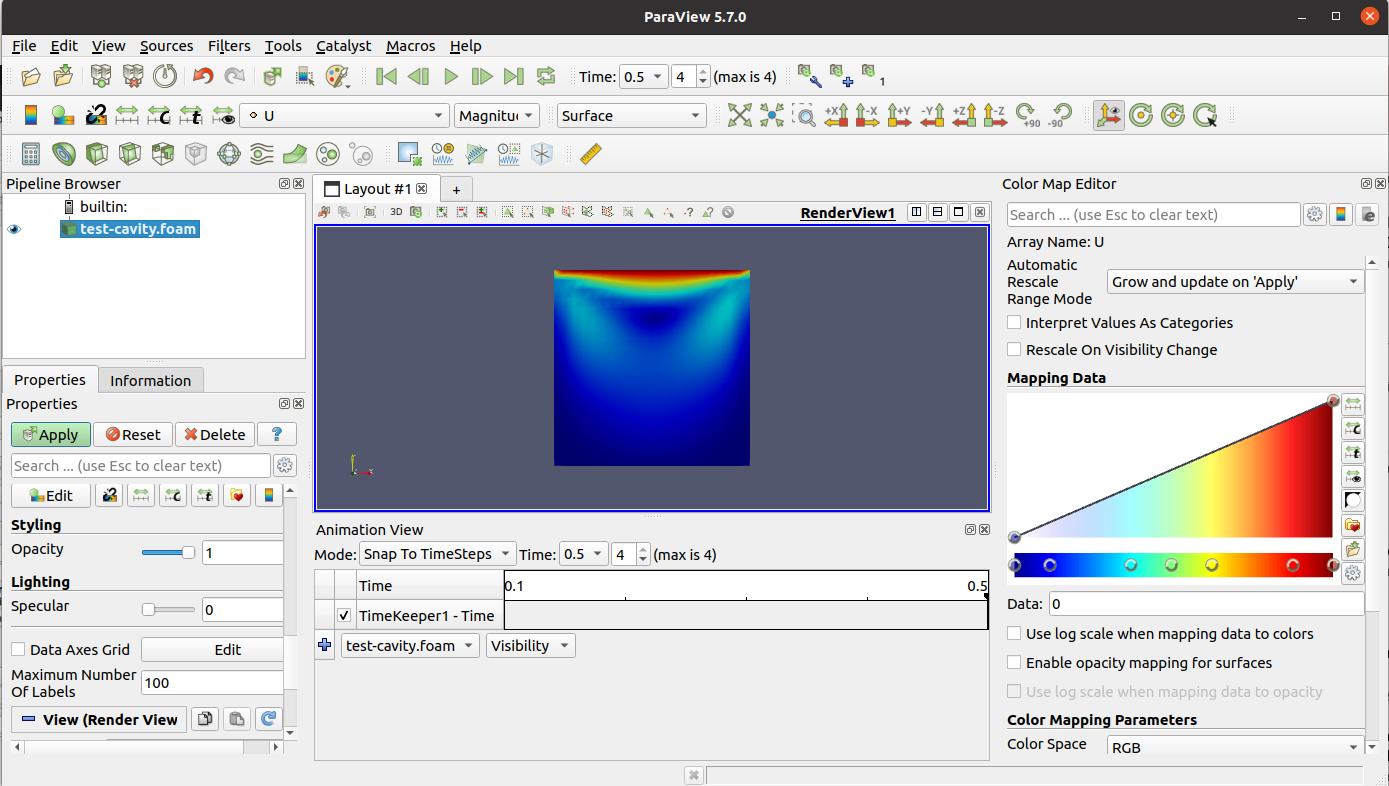Click the Edit color map icon
The image size is (1389, 786).
coord(63,116)
